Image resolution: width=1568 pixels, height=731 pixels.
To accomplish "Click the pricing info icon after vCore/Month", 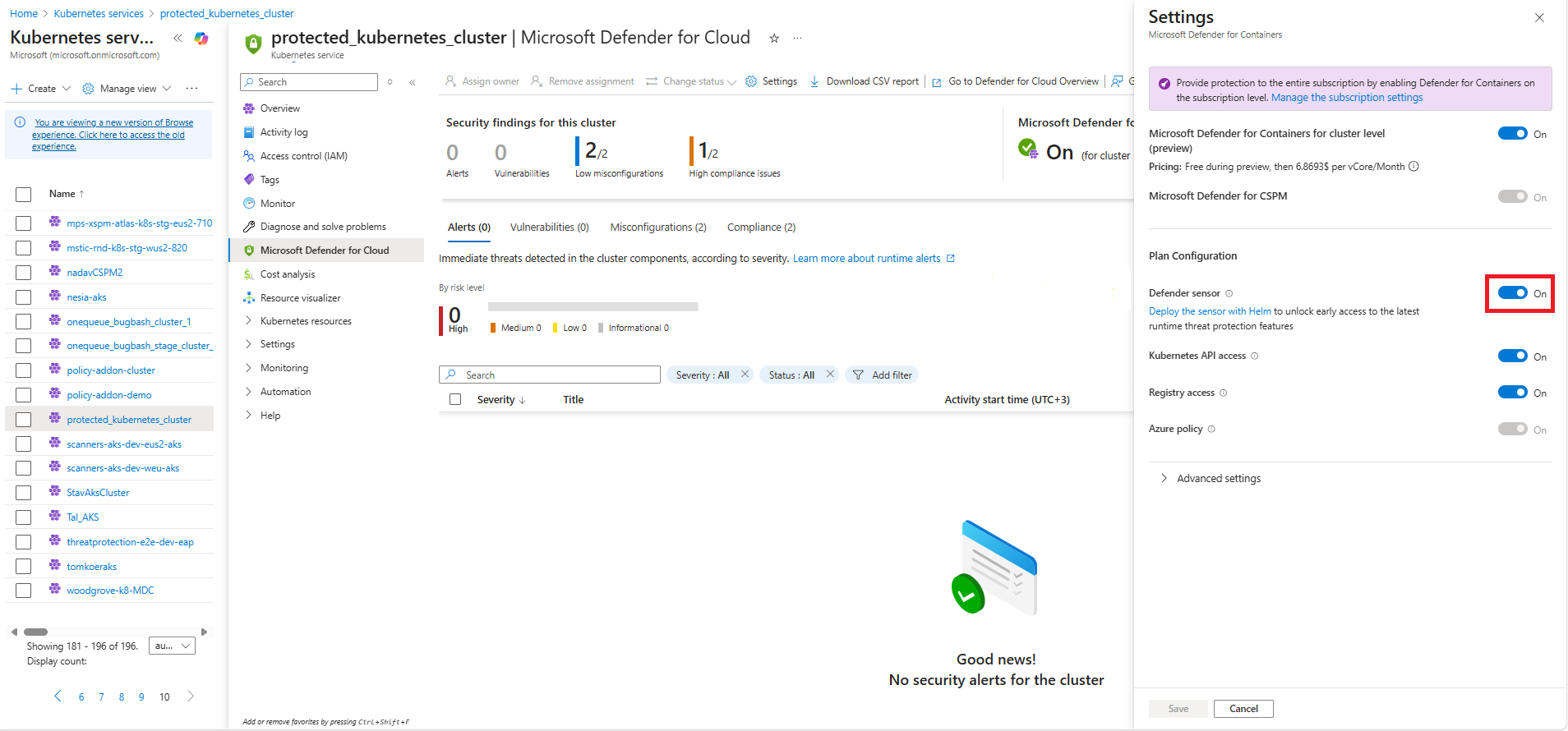I will tap(1414, 166).
